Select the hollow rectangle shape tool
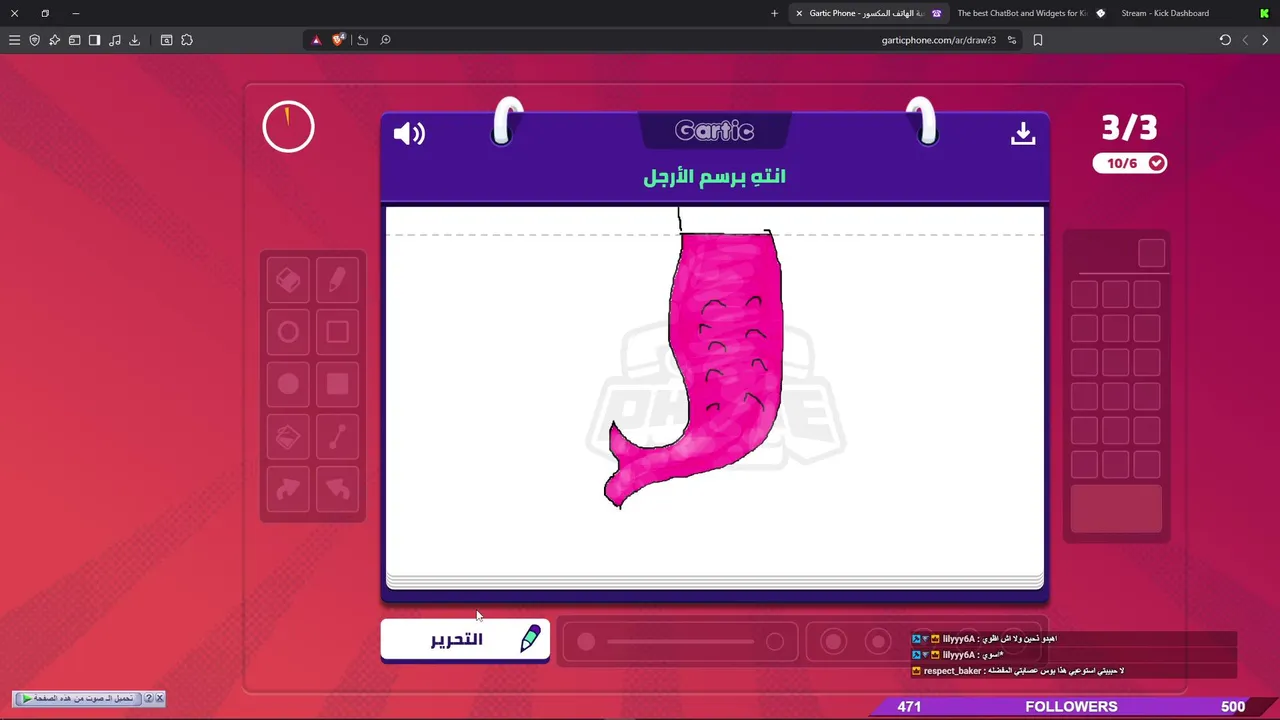This screenshot has height=720, width=1280. (338, 332)
